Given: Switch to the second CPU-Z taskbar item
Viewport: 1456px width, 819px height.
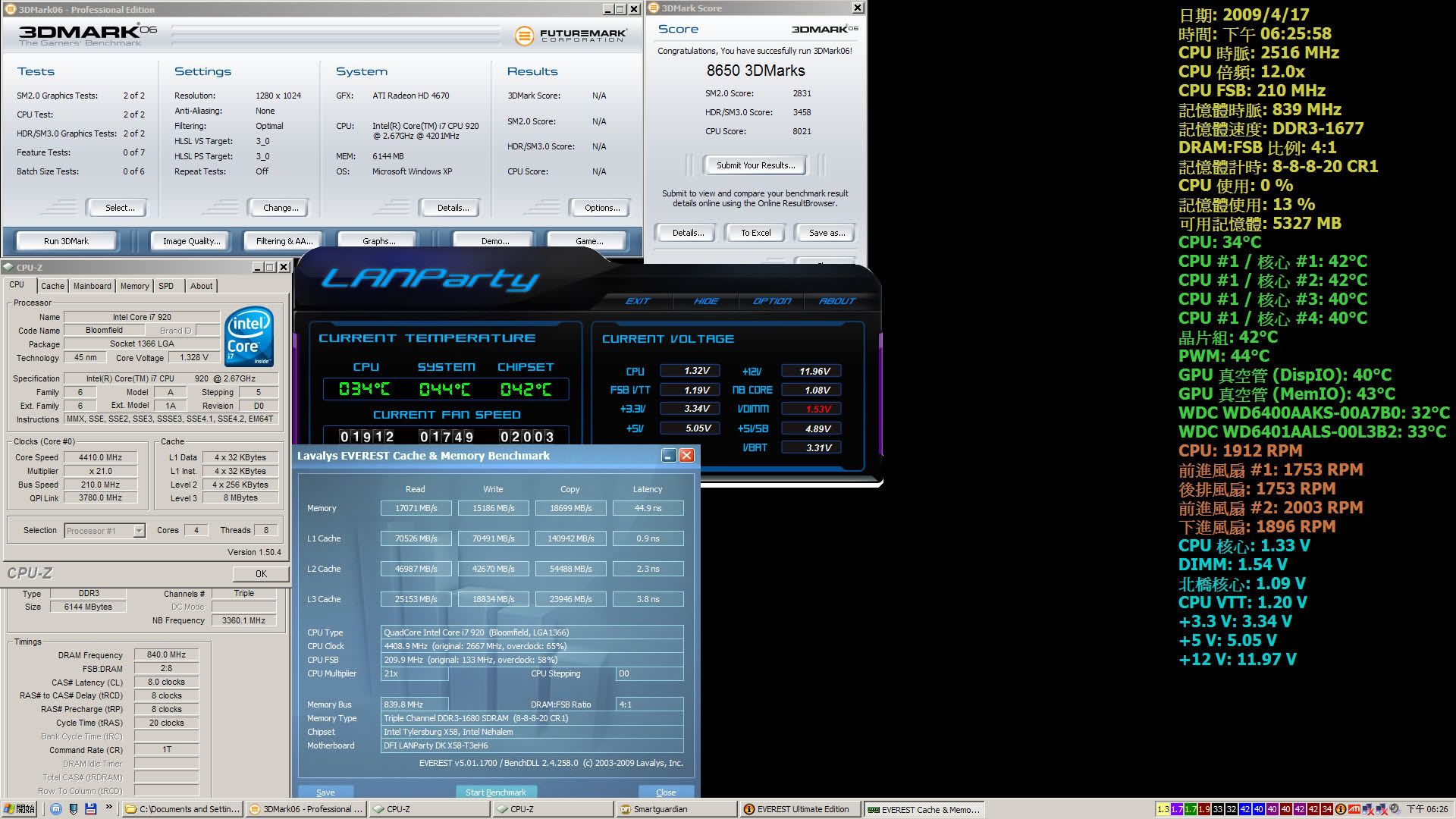Looking at the screenshot, I should 553,809.
